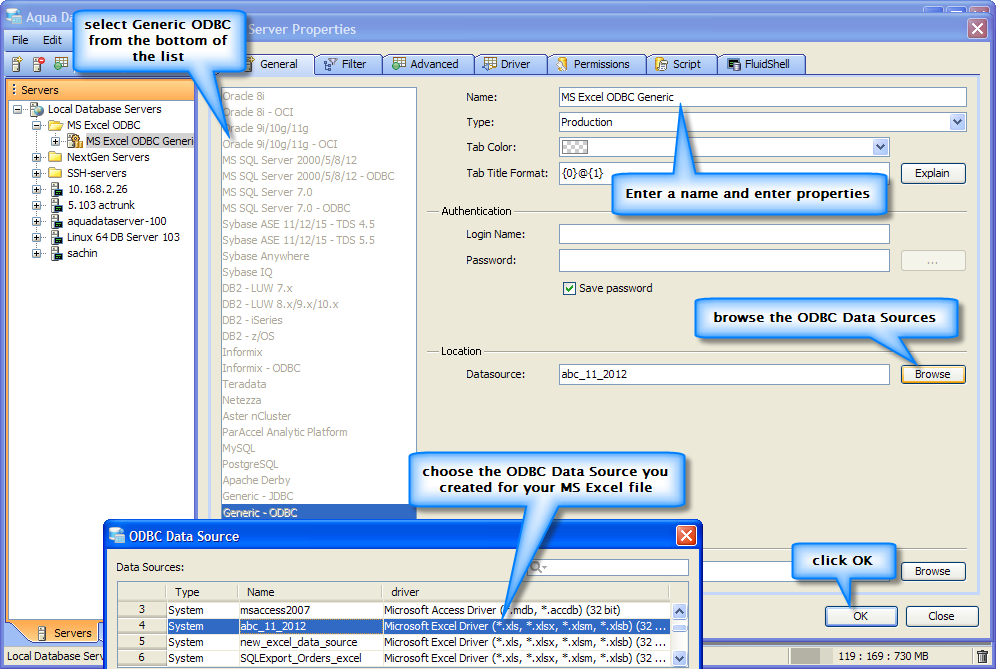Image resolution: width=996 pixels, height=669 pixels.
Task: Click Browse next to Datasource
Action: point(932,374)
